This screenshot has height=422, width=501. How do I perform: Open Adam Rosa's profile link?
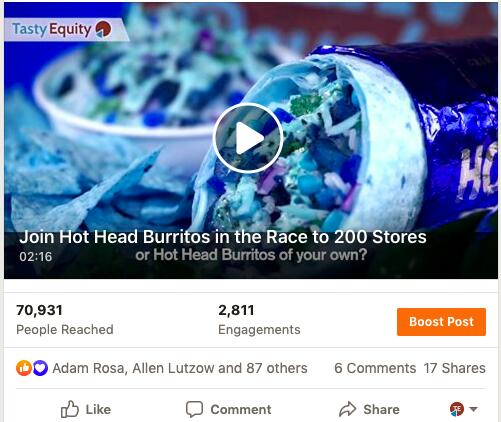89,368
